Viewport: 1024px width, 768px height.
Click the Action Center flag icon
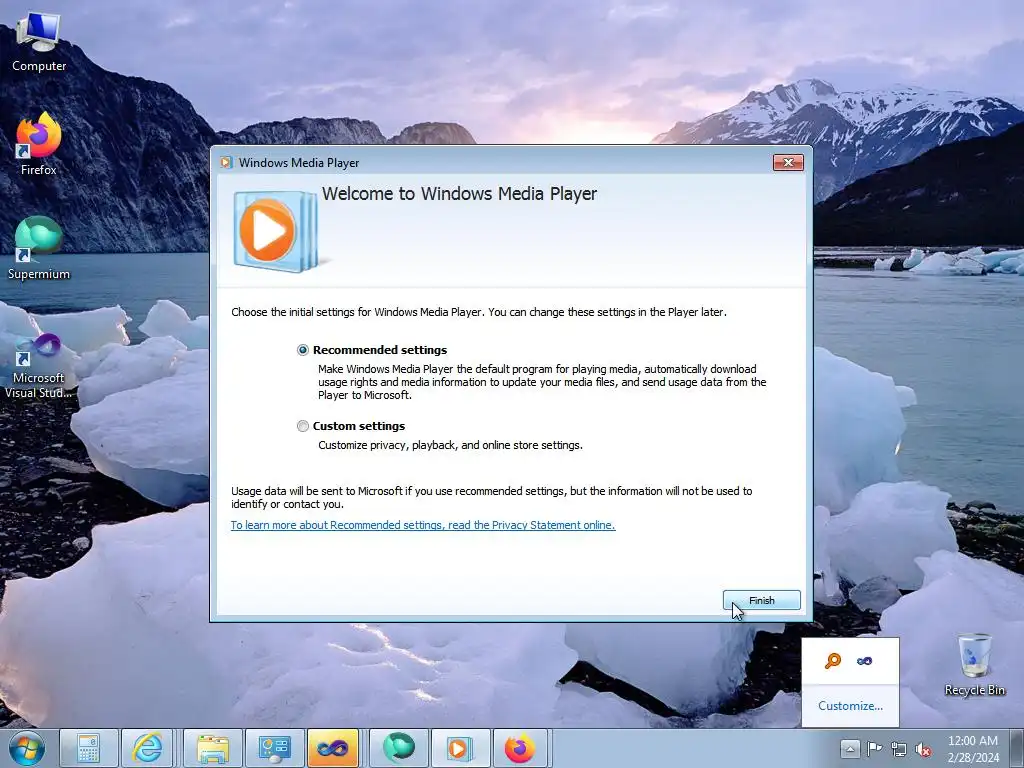874,748
